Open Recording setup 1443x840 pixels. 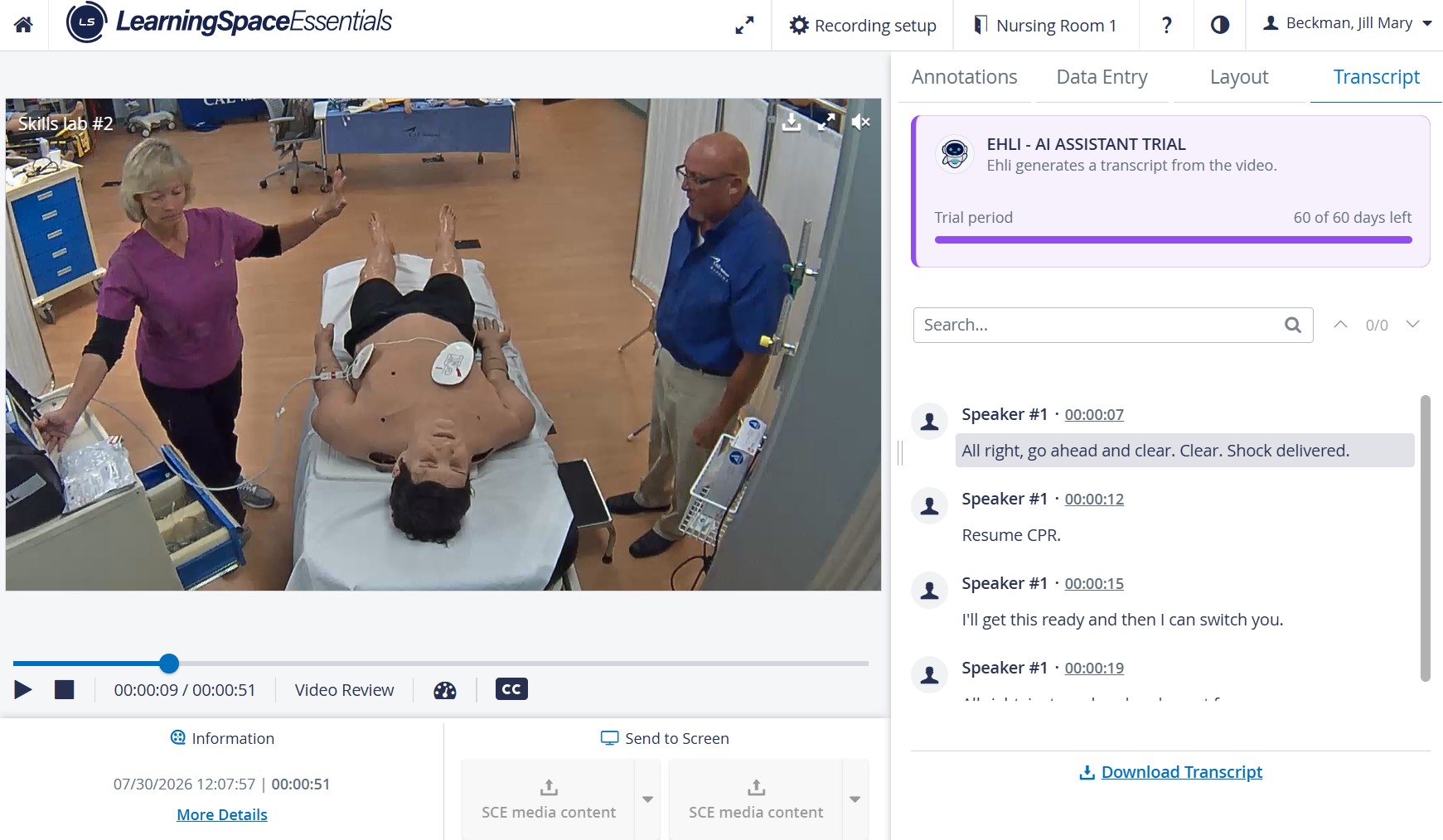[x=863, y=26]
